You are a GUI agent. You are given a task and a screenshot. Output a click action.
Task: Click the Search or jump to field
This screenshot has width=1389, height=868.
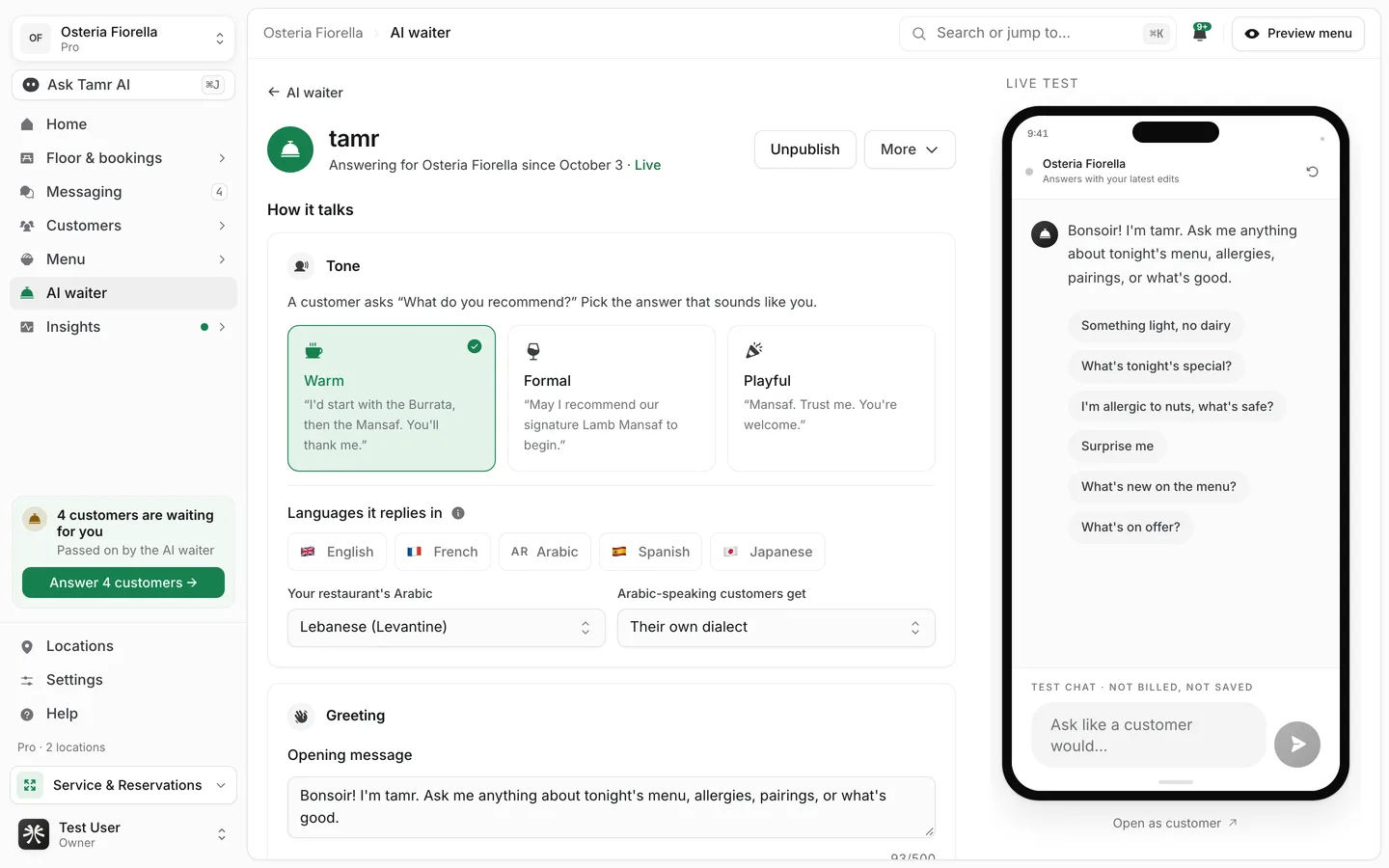(1038, 33)
